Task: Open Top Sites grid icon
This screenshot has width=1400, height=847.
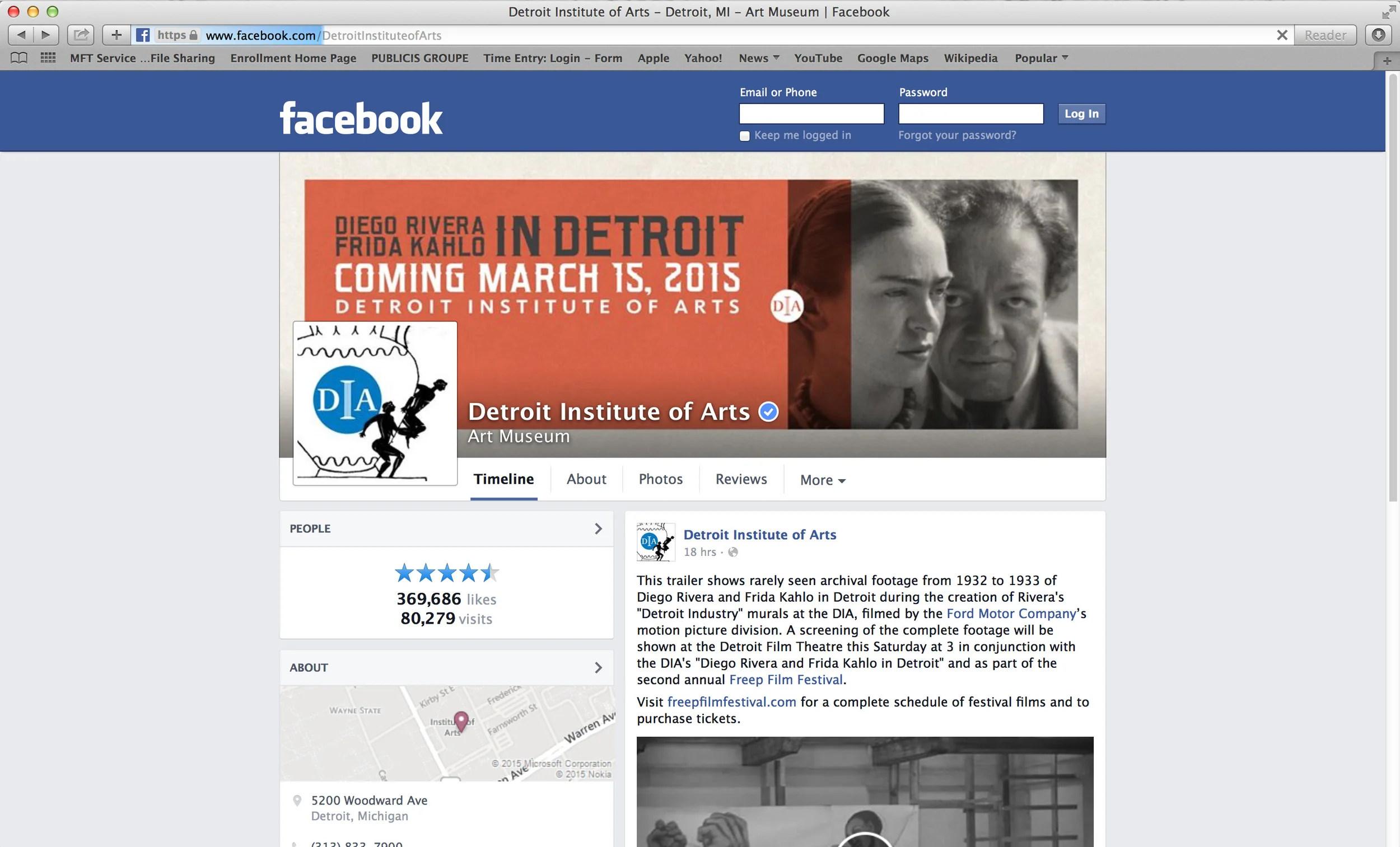Action: point(48,58)
